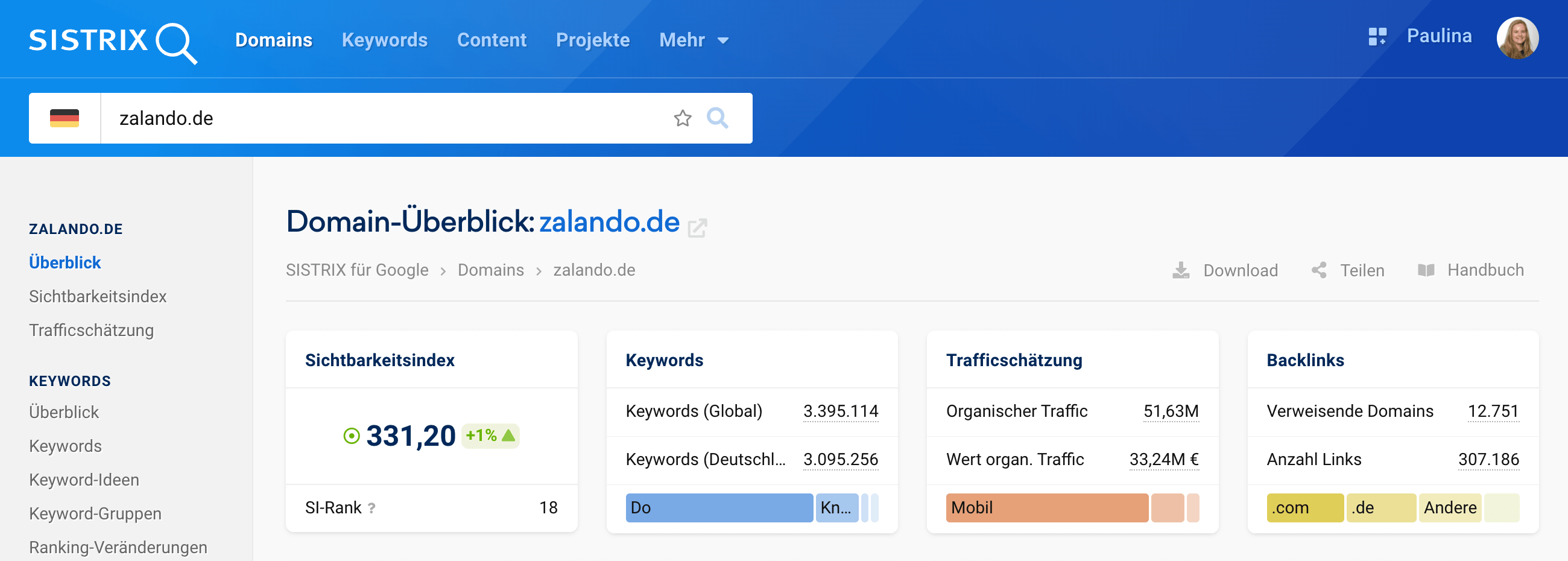Open Paulina's profile avatar
1568x561 pixels.
[1517, 38]
